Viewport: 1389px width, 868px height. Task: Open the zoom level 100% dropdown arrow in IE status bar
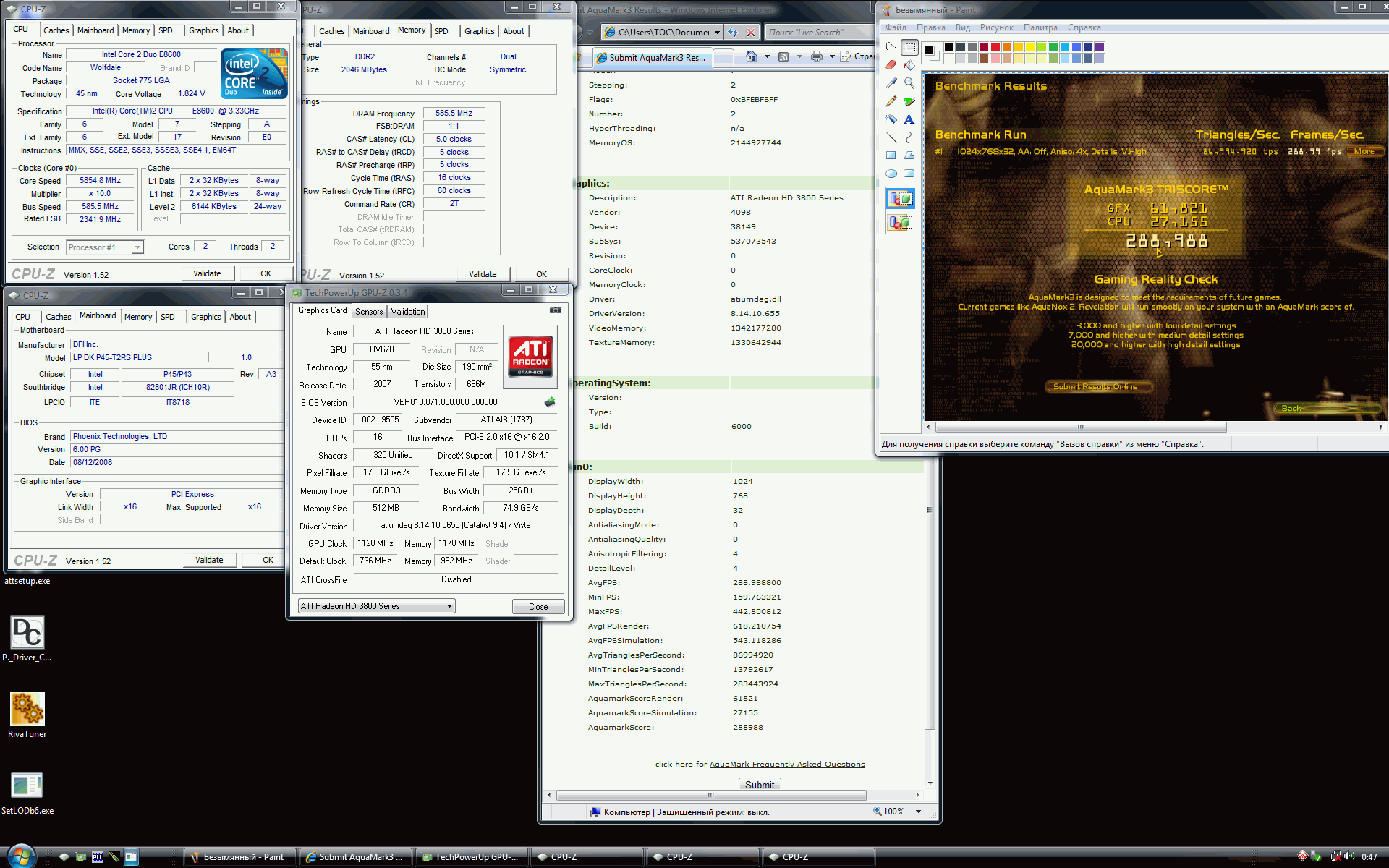918,812
